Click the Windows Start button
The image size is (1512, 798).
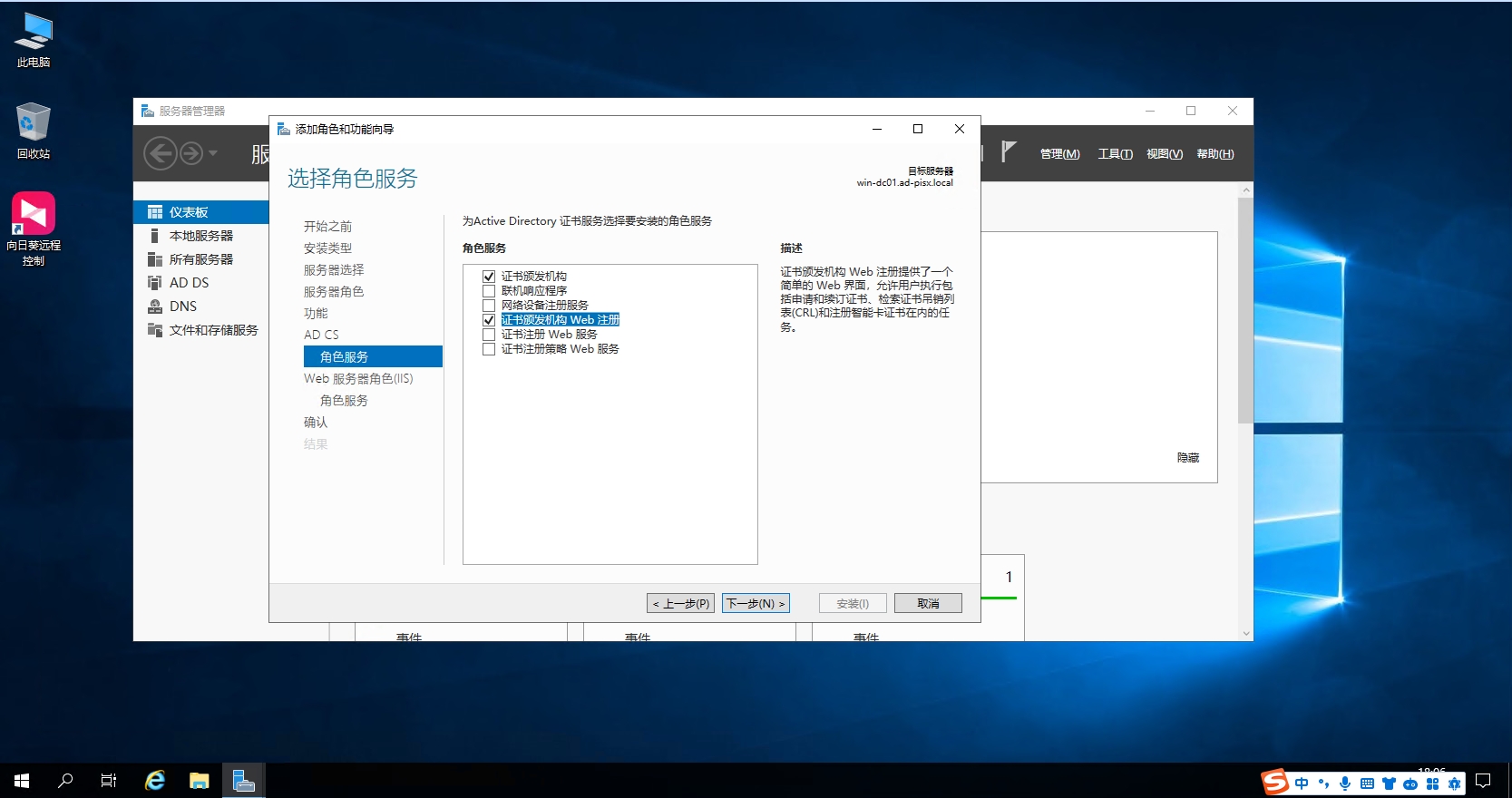22,781
